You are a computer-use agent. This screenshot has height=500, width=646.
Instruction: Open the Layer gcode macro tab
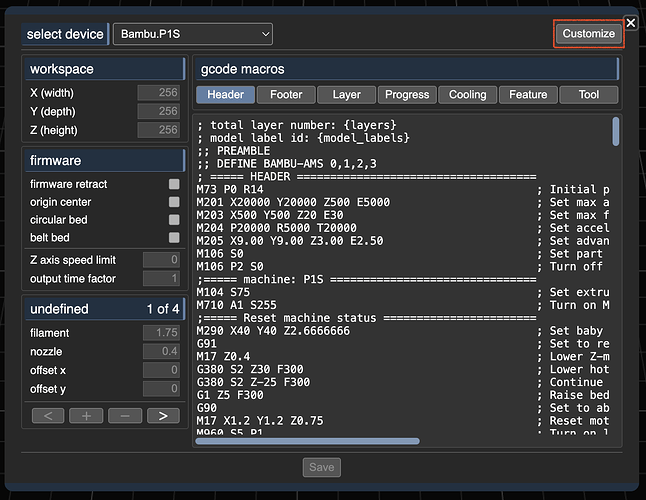click(346, 95)
